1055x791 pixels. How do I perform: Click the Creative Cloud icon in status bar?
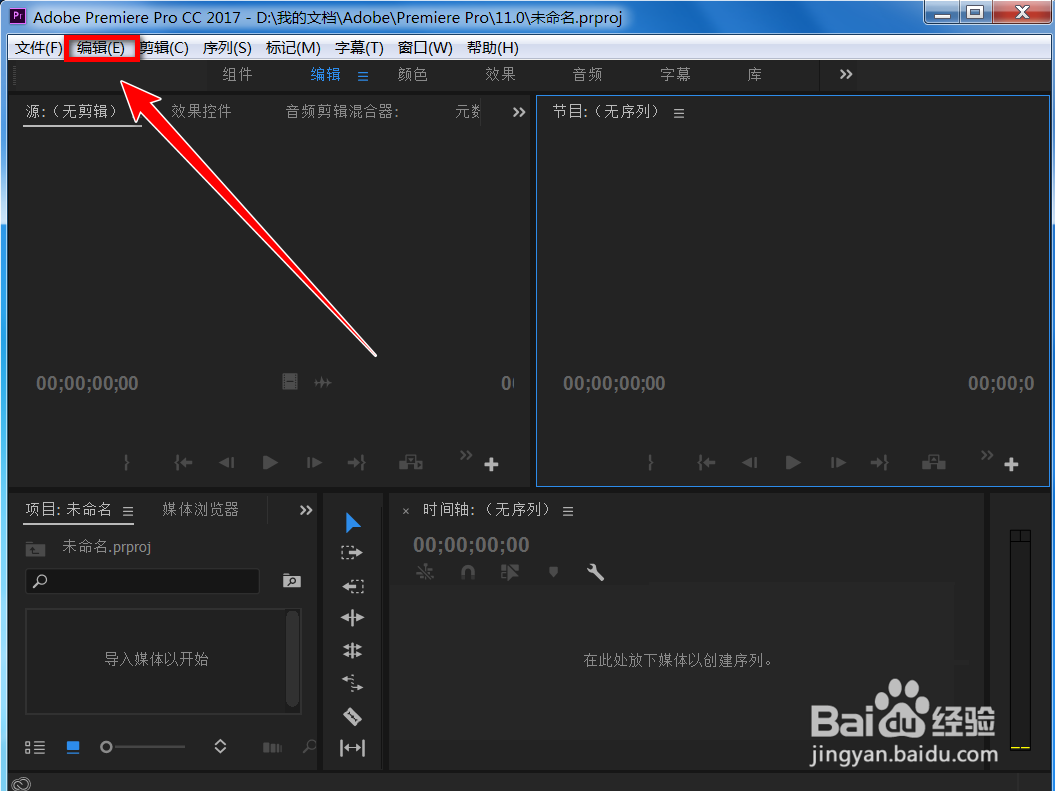tap(22, 784)
